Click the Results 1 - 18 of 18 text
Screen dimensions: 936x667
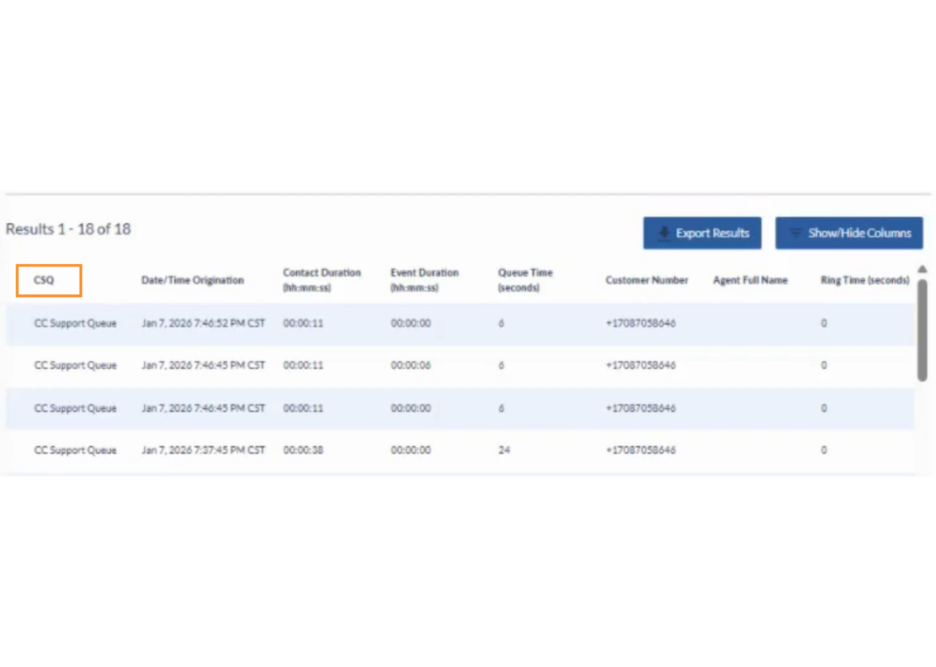[68, 229]
